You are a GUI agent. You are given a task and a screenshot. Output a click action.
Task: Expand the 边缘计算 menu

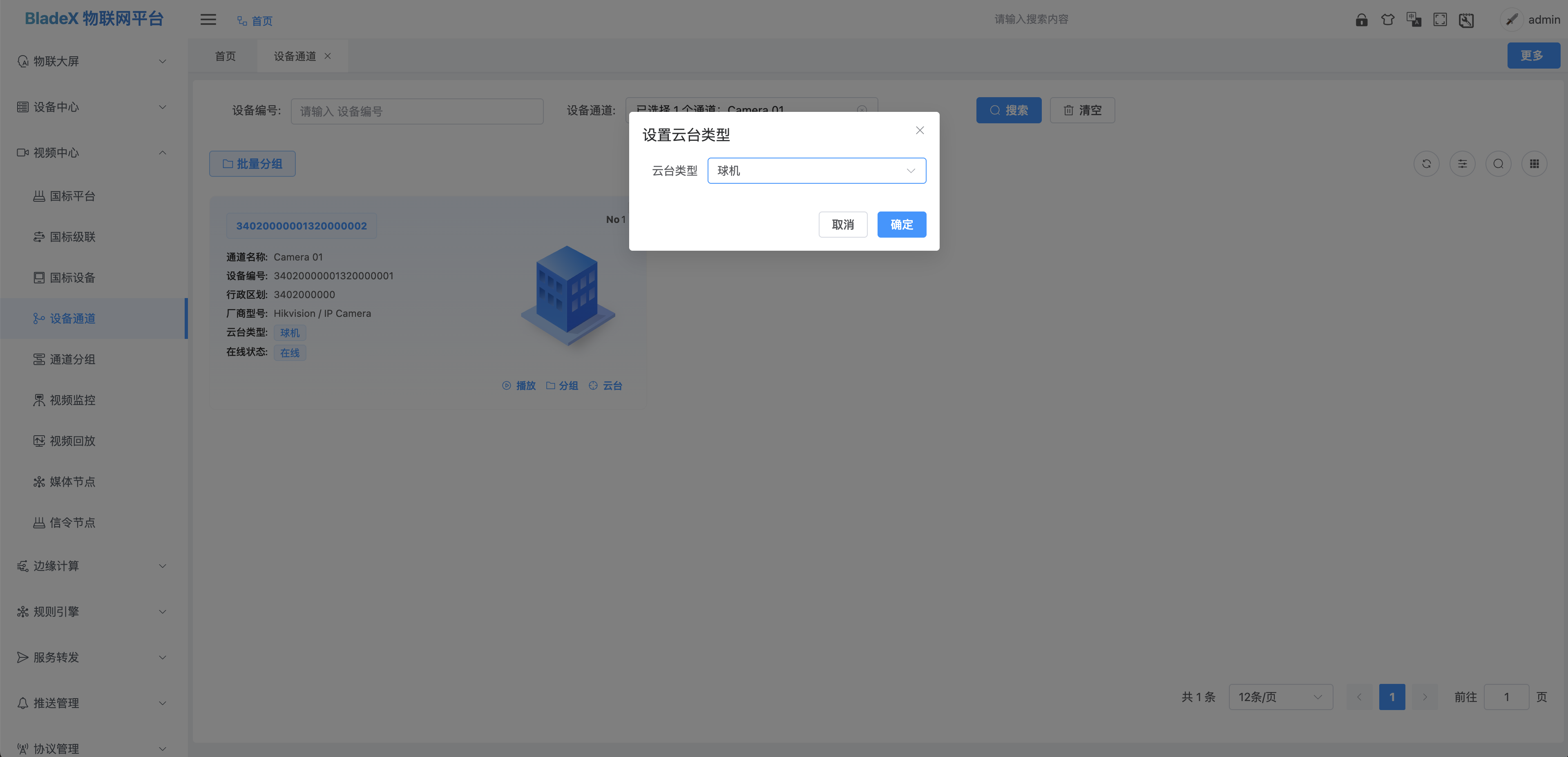[94, 566]
